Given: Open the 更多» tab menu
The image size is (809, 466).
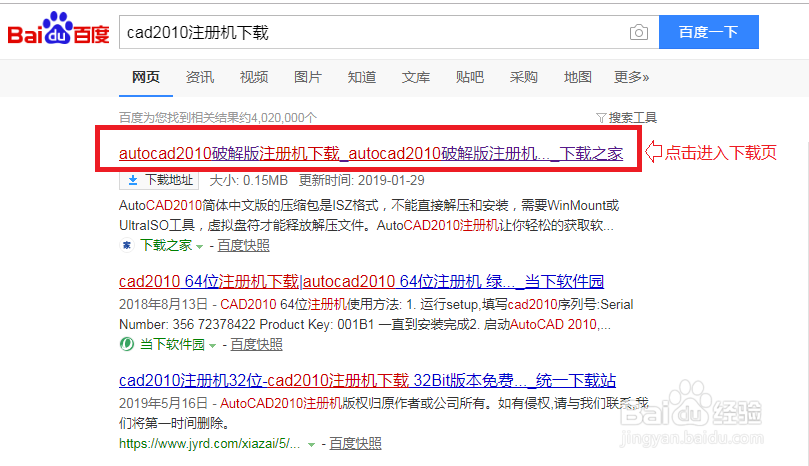Looking at the screenshot, I should pos(632,77).
